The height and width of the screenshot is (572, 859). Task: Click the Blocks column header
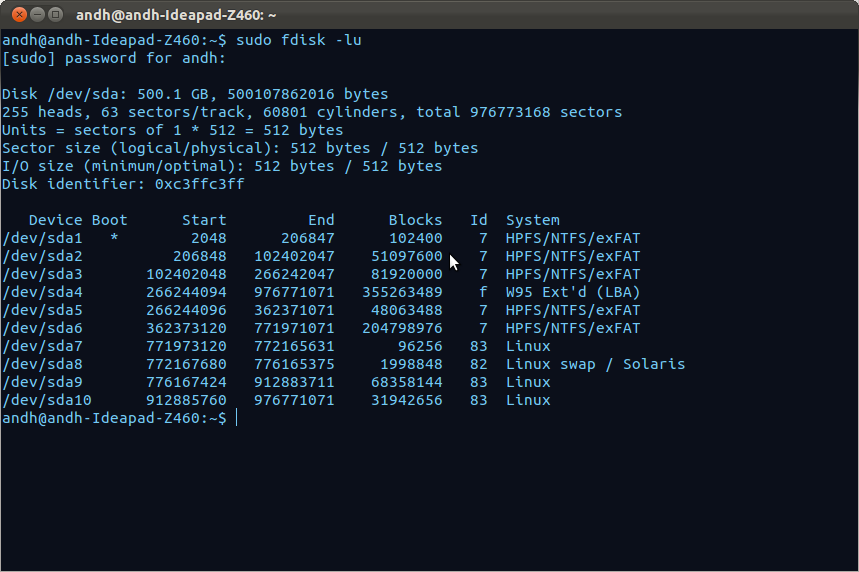(415, 220)
